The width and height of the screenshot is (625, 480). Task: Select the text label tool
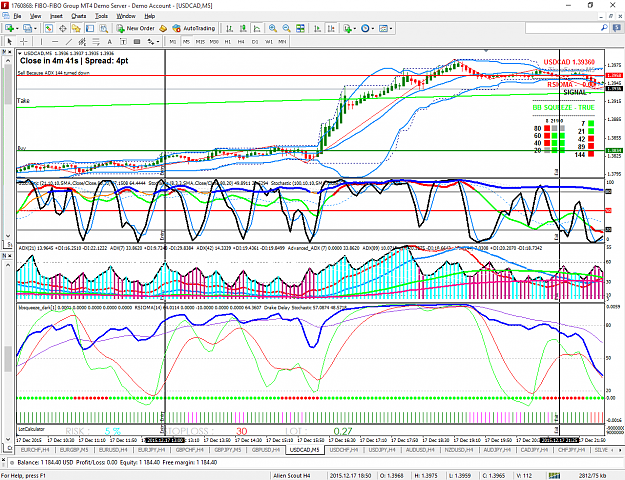pos(123,41)
